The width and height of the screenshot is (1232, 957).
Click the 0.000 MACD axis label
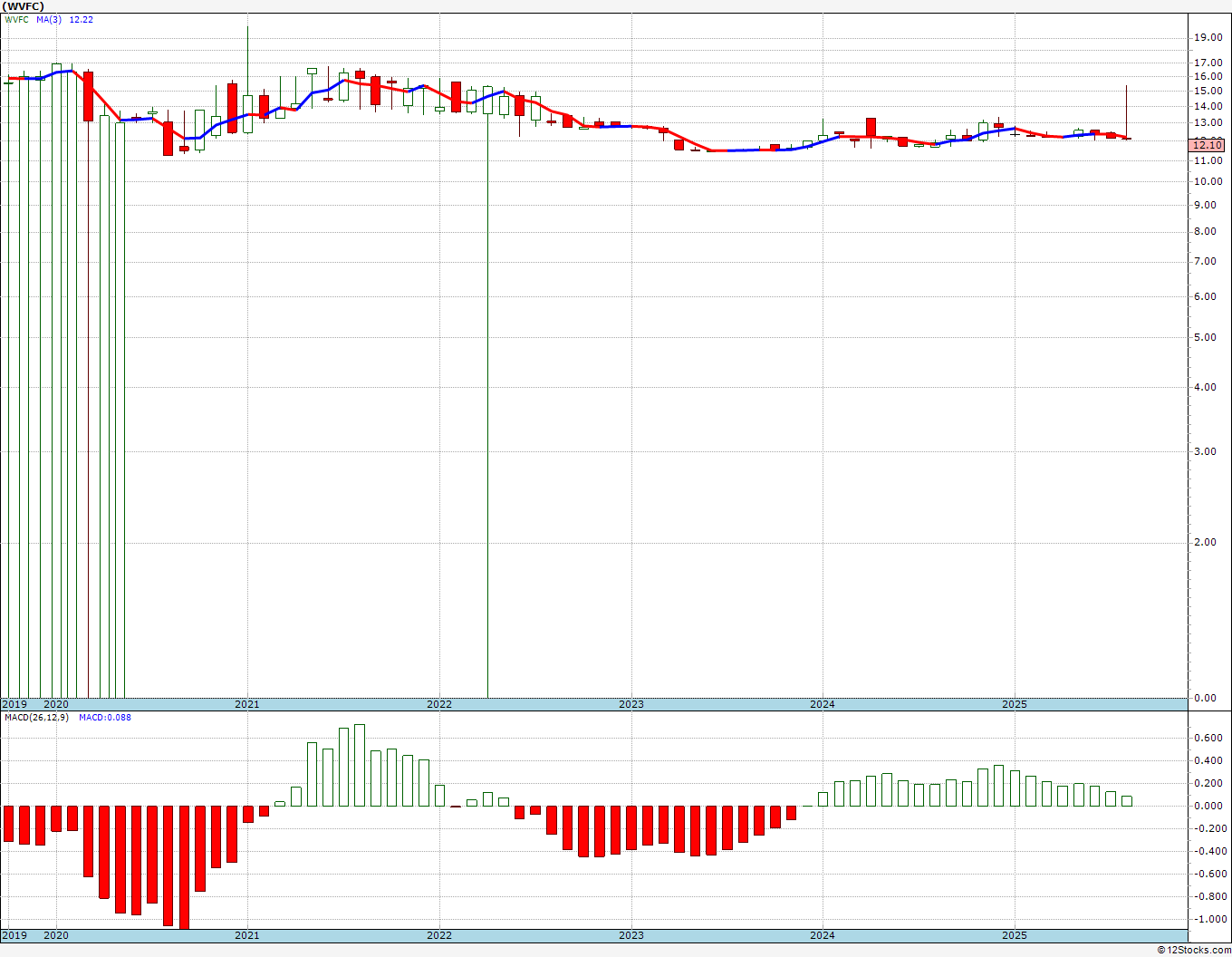pyautogui.click(x=1208, y=806)
